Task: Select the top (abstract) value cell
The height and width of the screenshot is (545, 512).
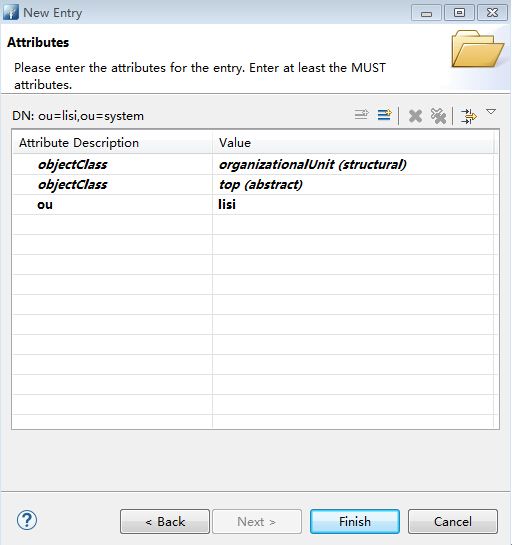Action: [x=353, y=185]
